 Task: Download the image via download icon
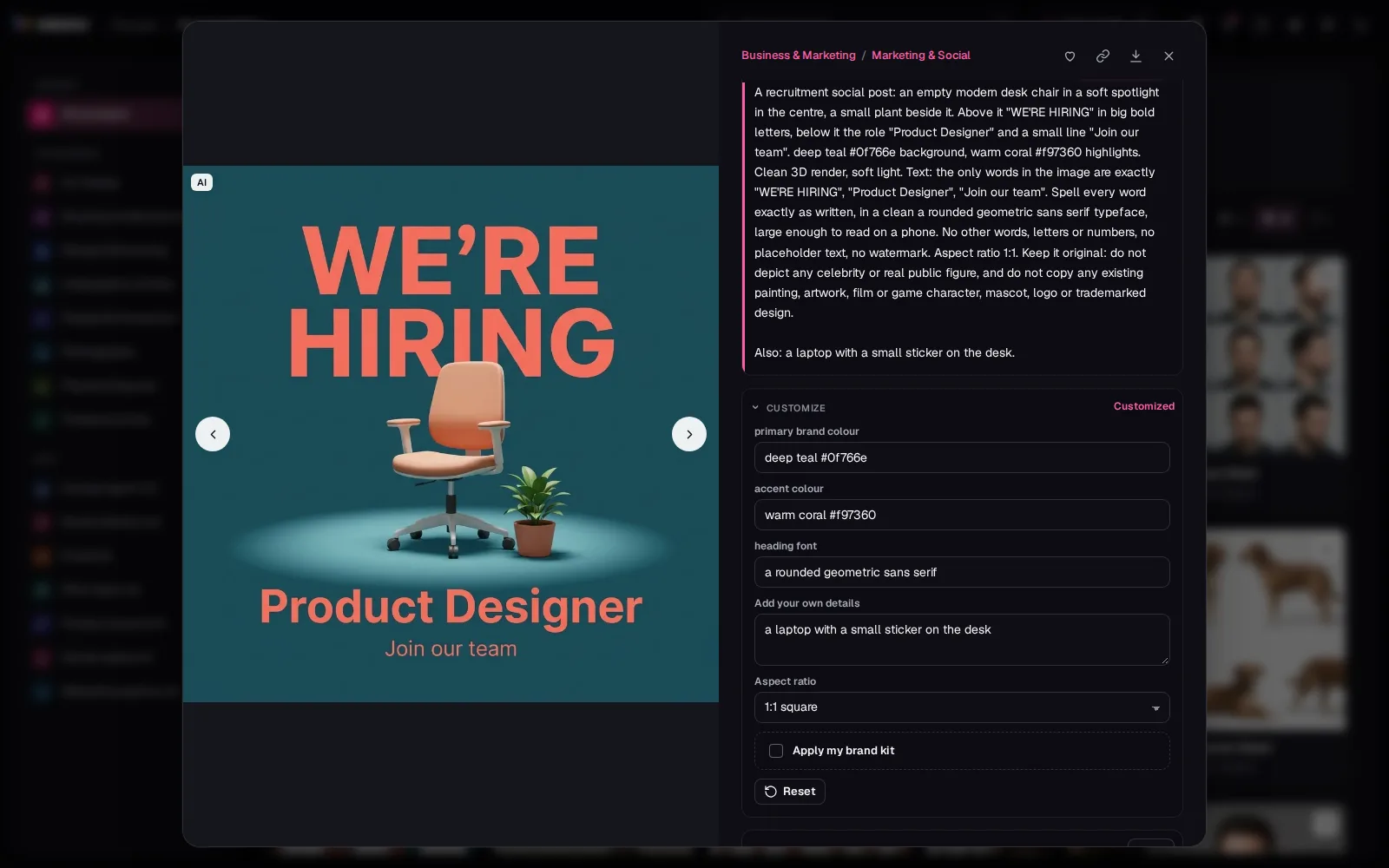[1136, 56]
